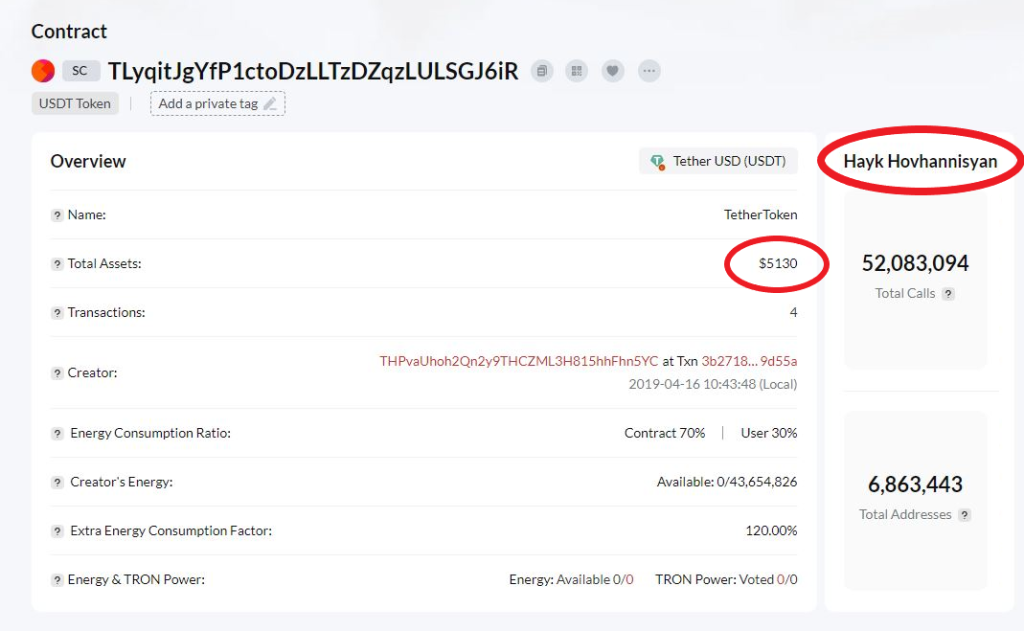The height and width of the screenshot is (631, 1024).
Task: Click Available: 0/43,654,826 energy value
Action: pos(727,482)
